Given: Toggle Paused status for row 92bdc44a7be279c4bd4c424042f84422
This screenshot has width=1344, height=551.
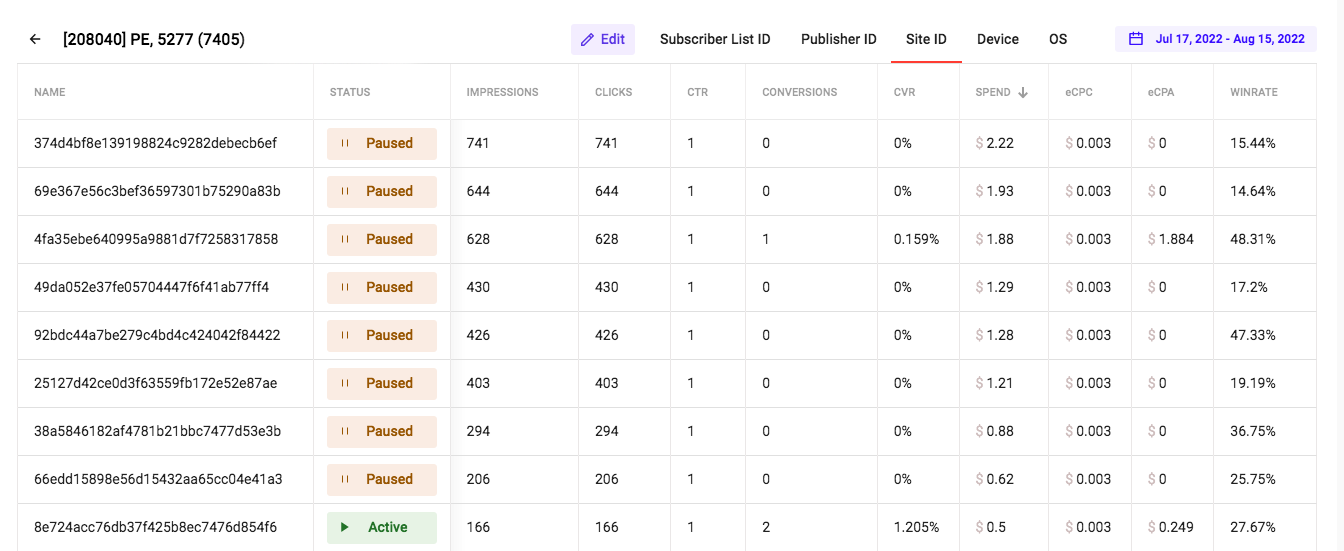Looking at the screenshot, I should tap(382, 335).
